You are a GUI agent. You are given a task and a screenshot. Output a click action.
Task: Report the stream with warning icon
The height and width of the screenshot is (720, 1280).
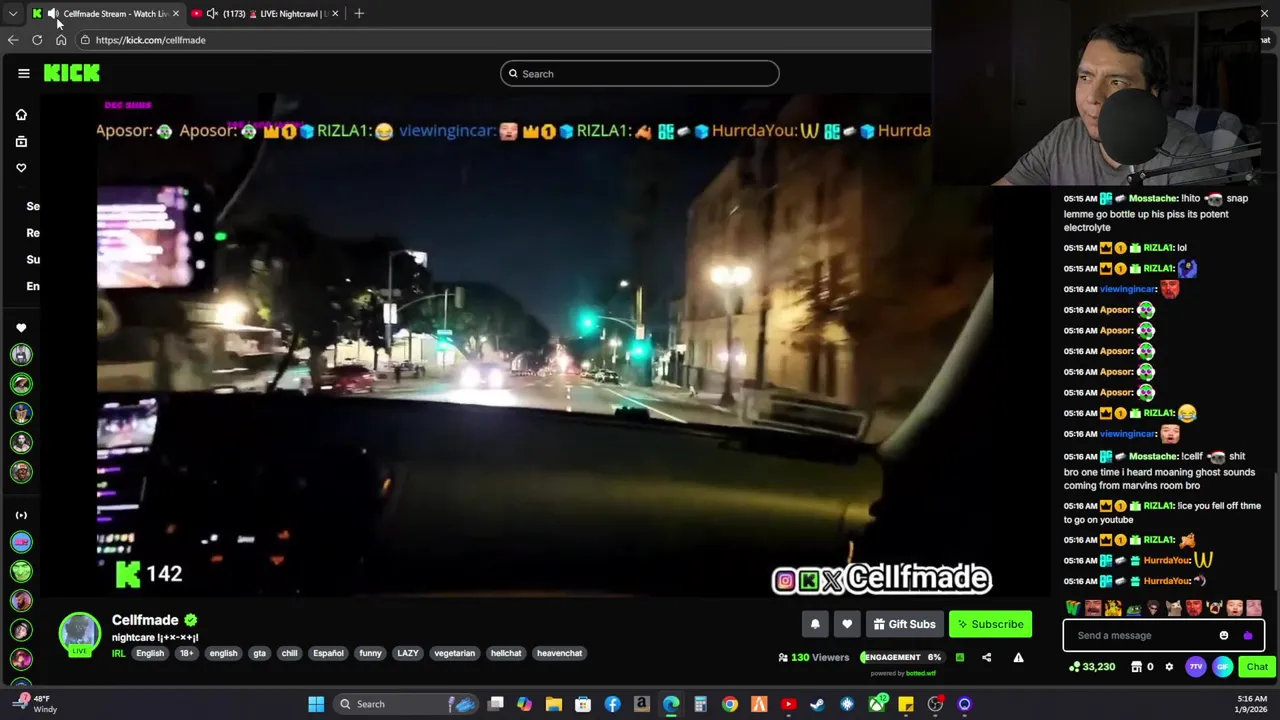[1018, 657]
